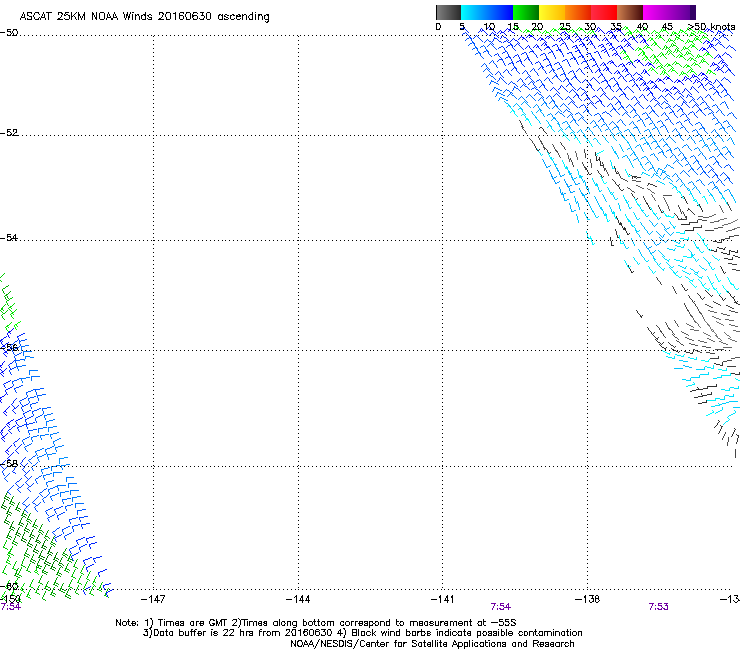Choose the dark purple 45-50 knots segment
The image size is (740, 650).
click(682, 12)
